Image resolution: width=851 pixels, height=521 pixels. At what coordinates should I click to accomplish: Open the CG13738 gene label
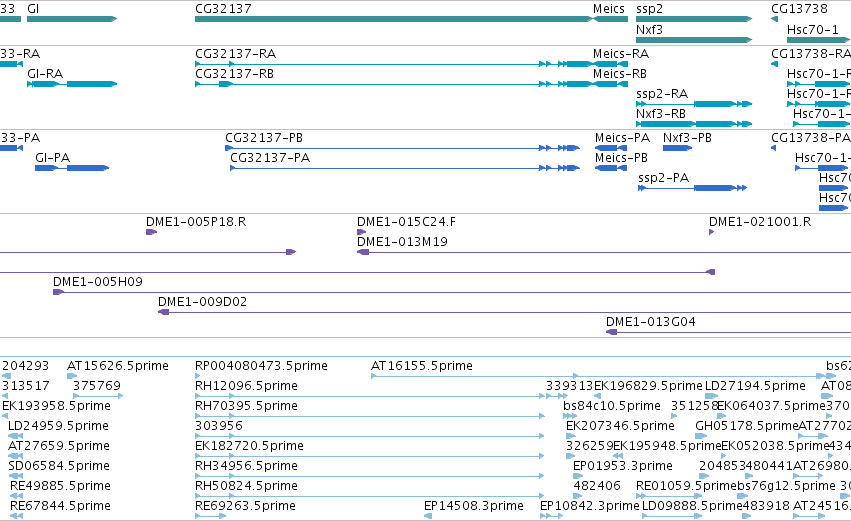point(799,9)
